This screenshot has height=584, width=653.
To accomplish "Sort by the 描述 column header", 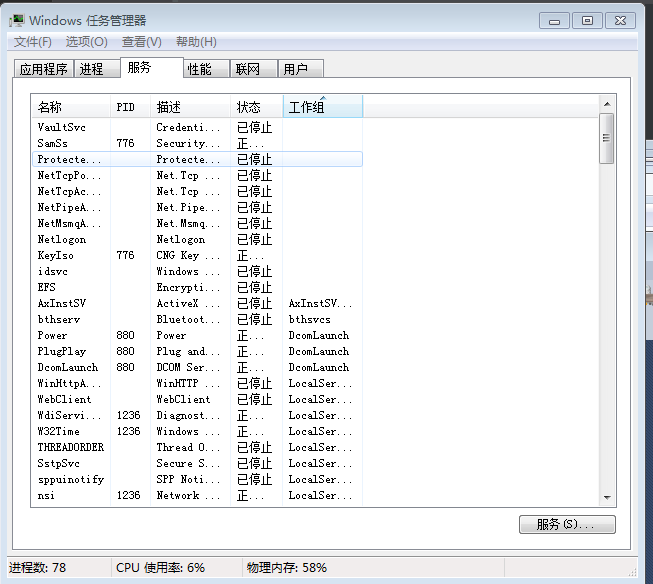I will point(190,107).
